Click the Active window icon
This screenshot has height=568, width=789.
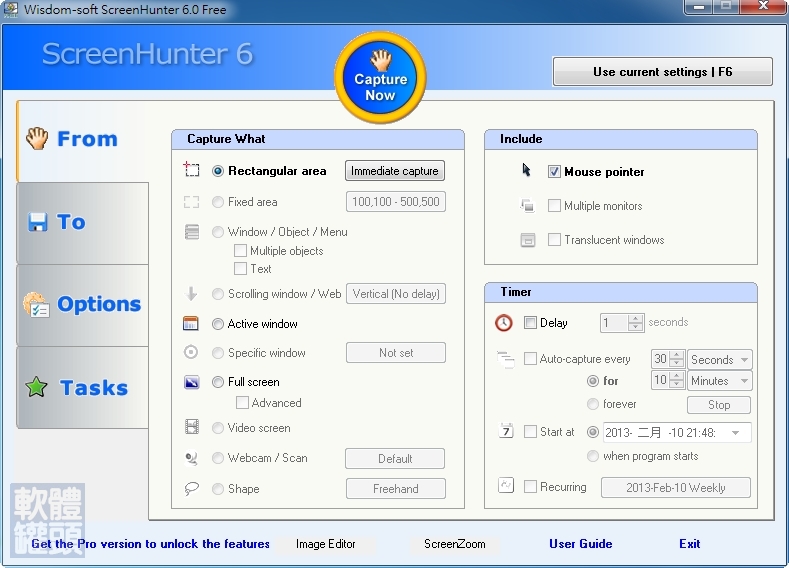point(191,323)
